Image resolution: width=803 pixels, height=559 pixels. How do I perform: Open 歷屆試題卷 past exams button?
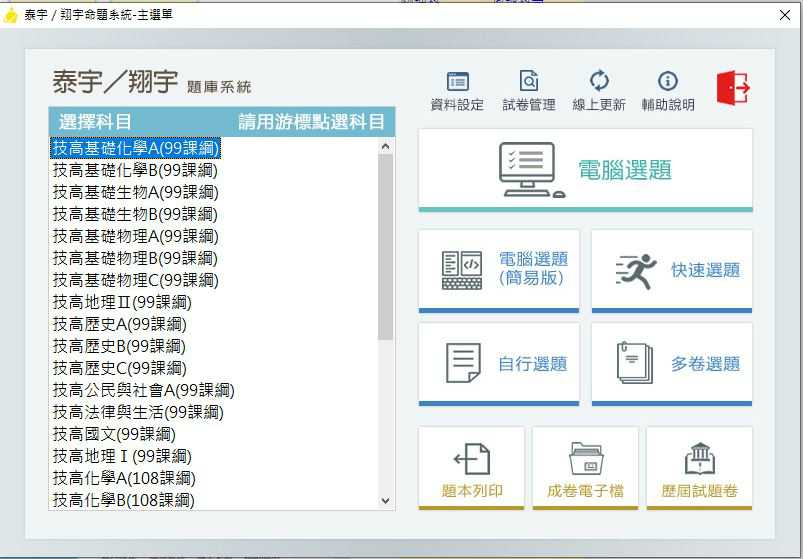pos(700,468)
